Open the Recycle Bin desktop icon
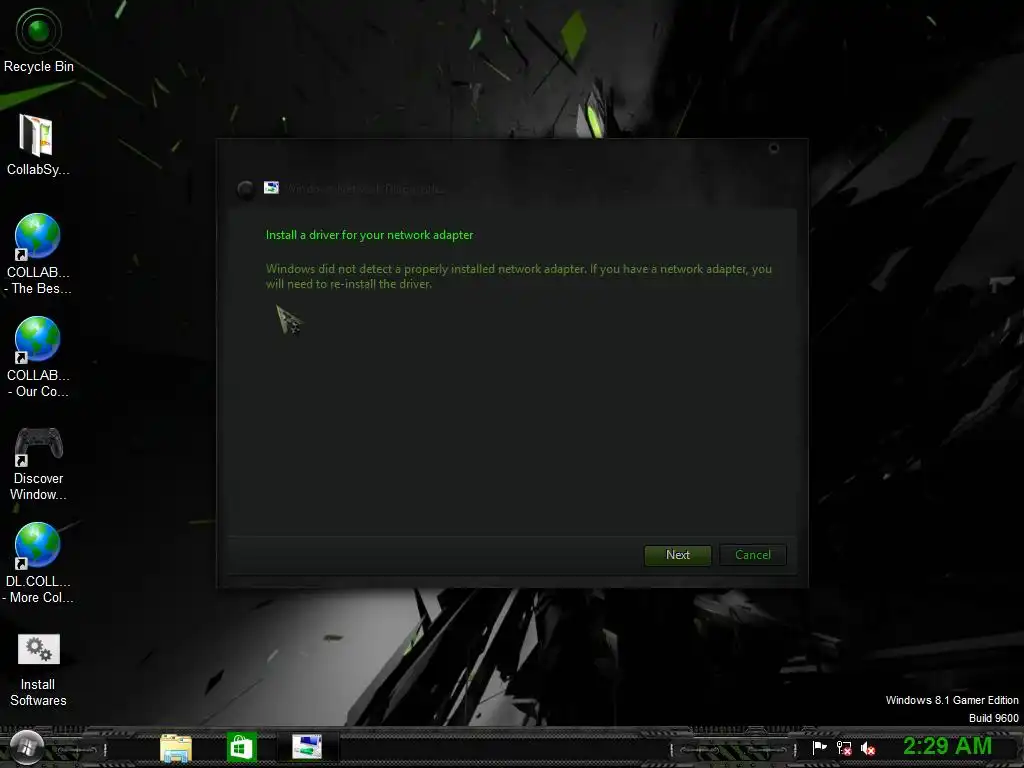Screen dimensions: 1024x768 39,39
